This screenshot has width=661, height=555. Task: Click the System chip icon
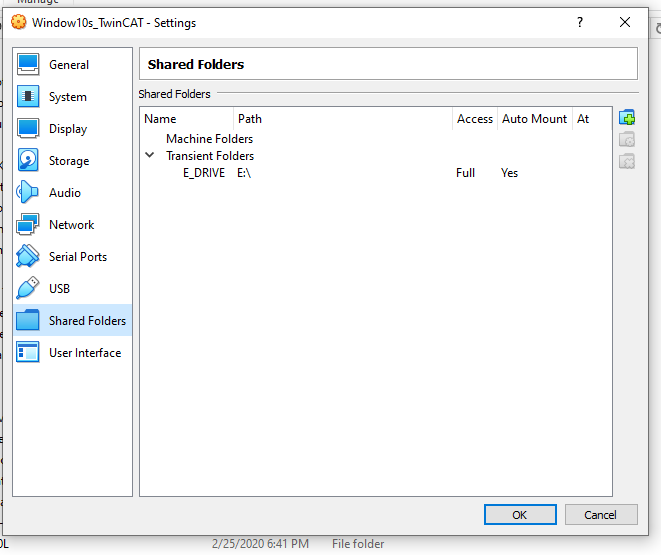point(28,97)
